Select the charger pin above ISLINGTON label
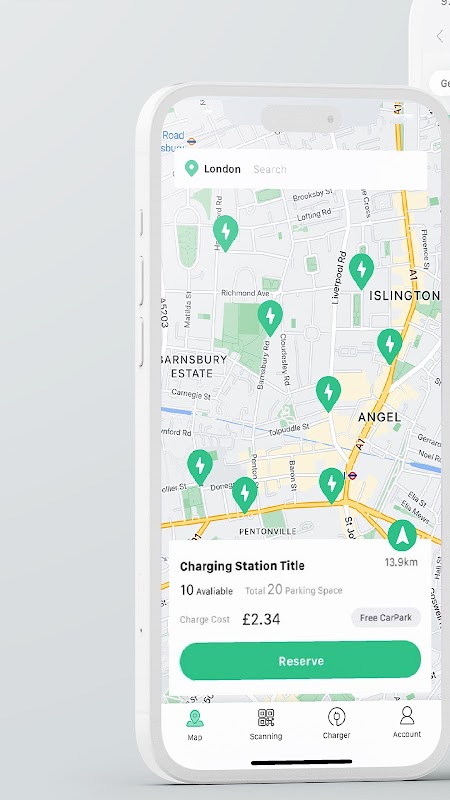Screen dimensions: 450x800 point(362,271)
